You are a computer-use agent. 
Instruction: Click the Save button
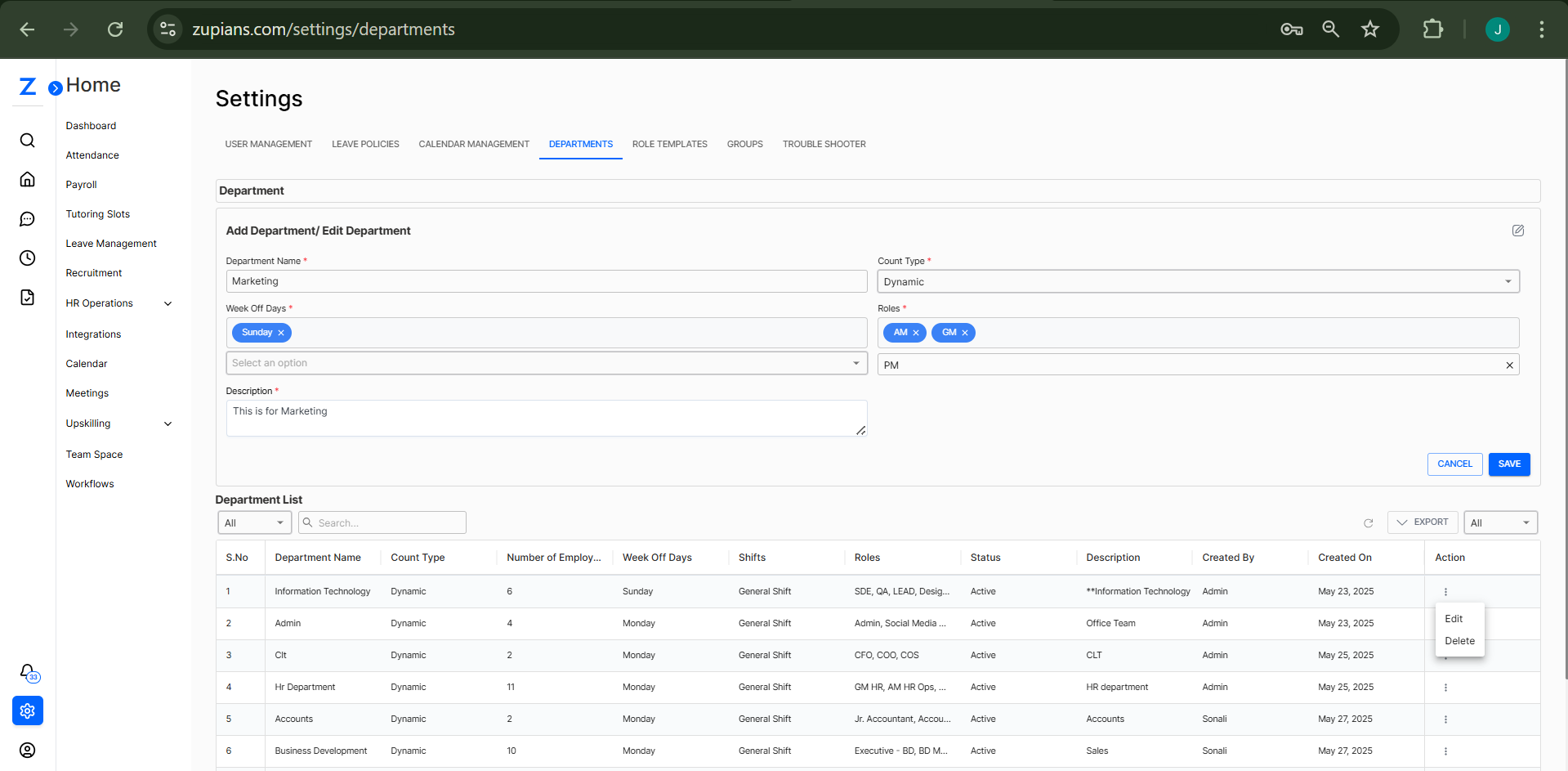1508,464
